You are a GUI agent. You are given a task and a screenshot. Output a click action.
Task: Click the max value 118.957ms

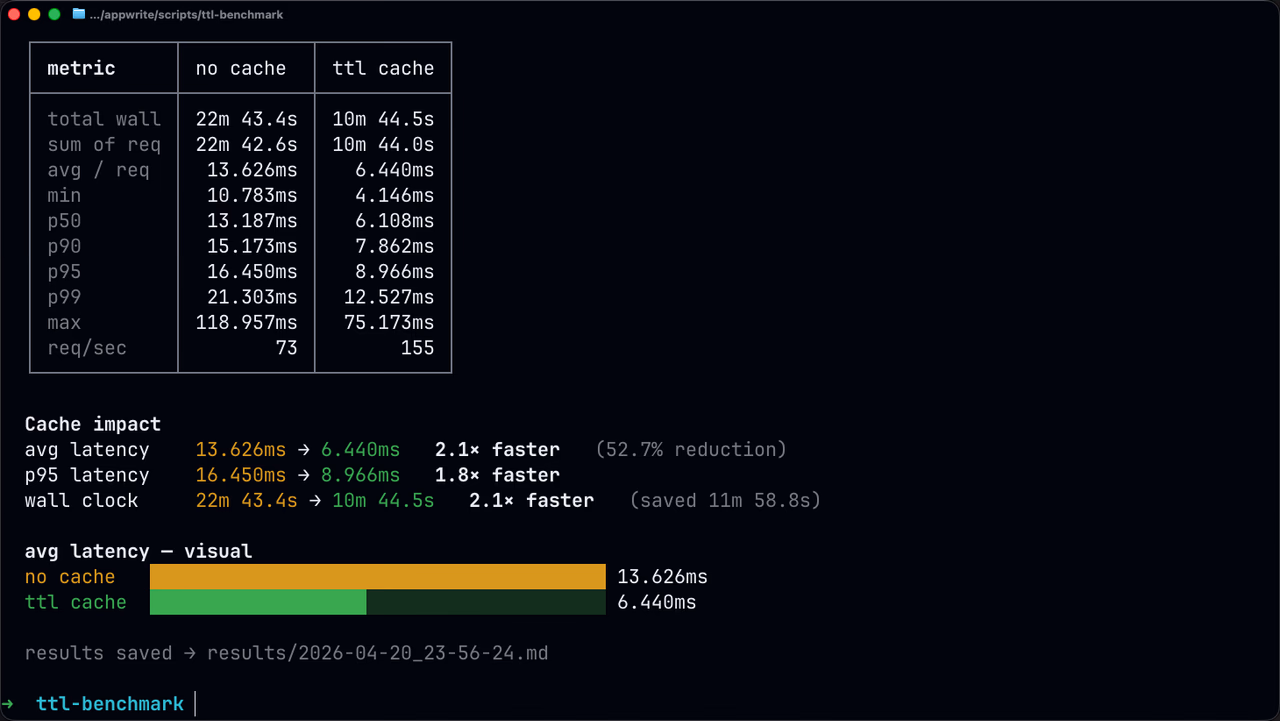[x=247, y=322]
